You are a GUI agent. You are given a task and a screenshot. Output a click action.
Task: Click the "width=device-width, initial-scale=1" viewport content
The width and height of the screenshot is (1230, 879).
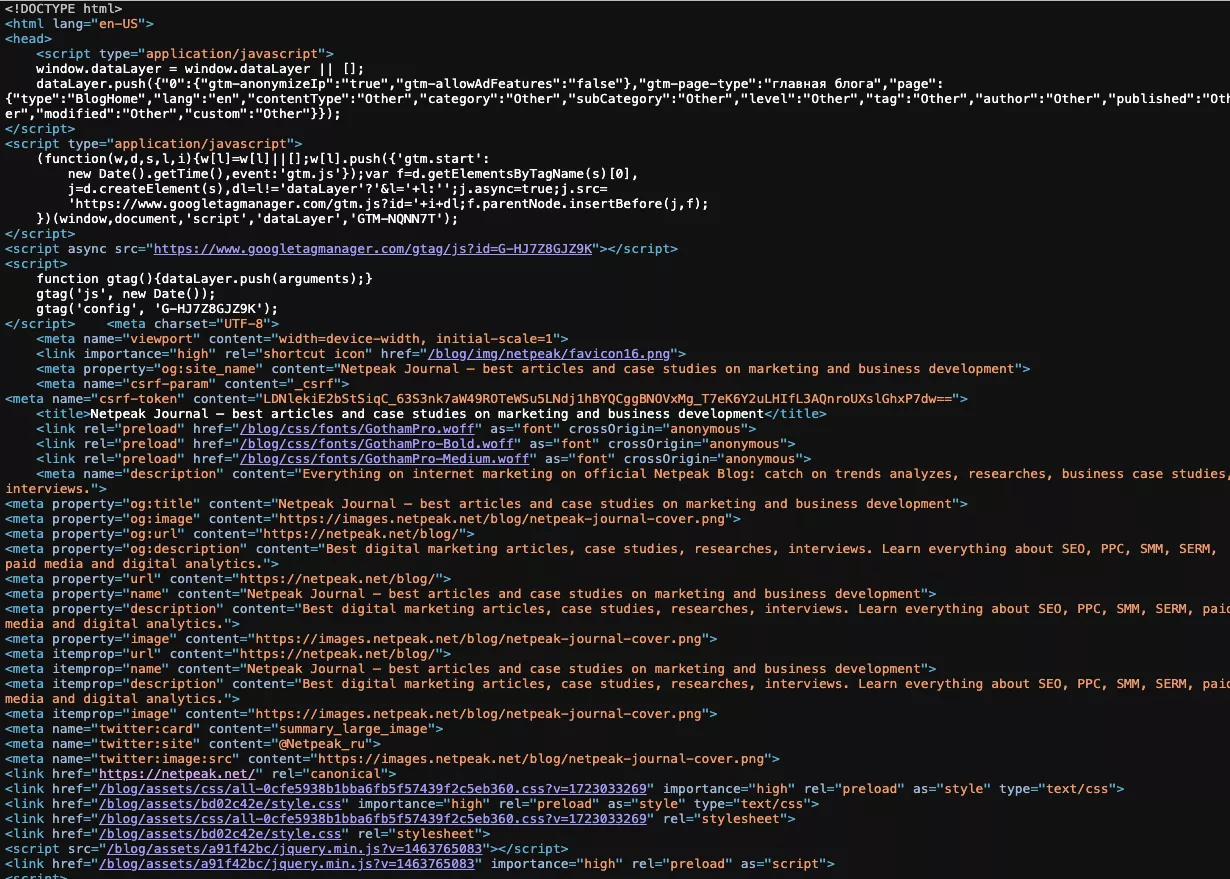coord(415,339)
